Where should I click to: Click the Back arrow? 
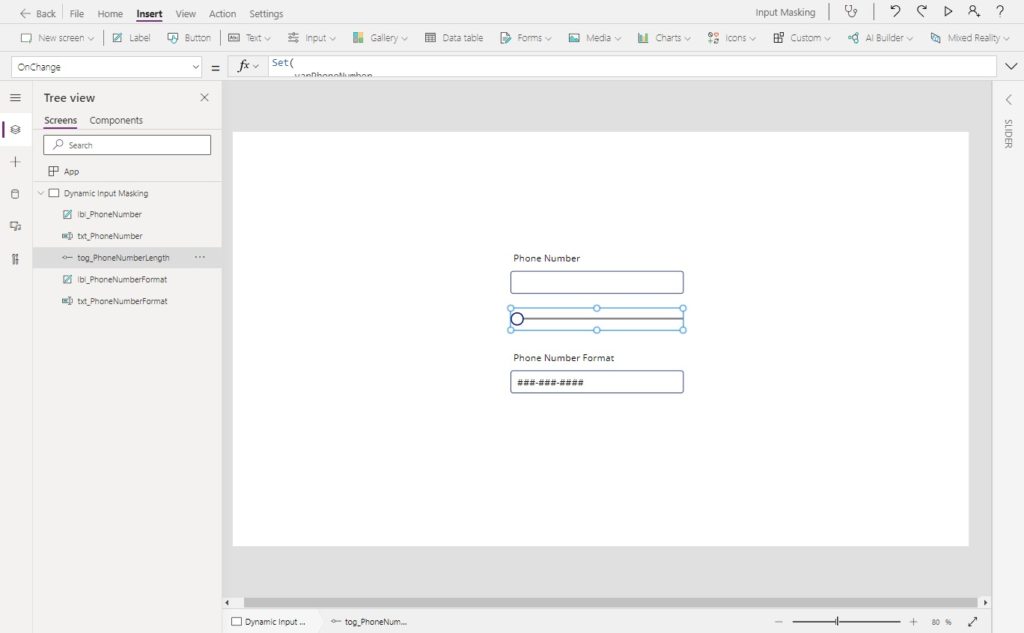pos(25,13)
